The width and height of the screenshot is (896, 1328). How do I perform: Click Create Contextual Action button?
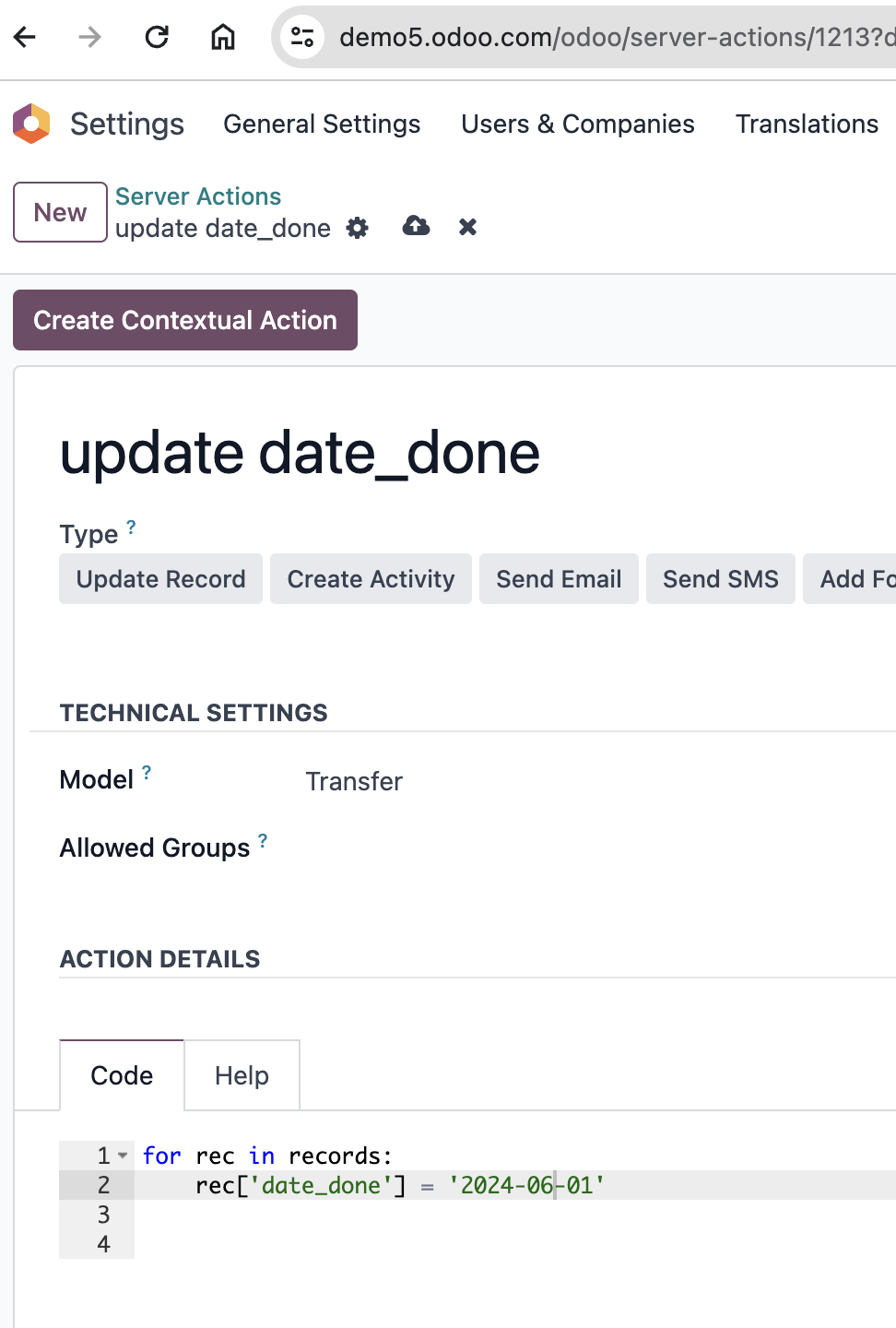(185, 320)
